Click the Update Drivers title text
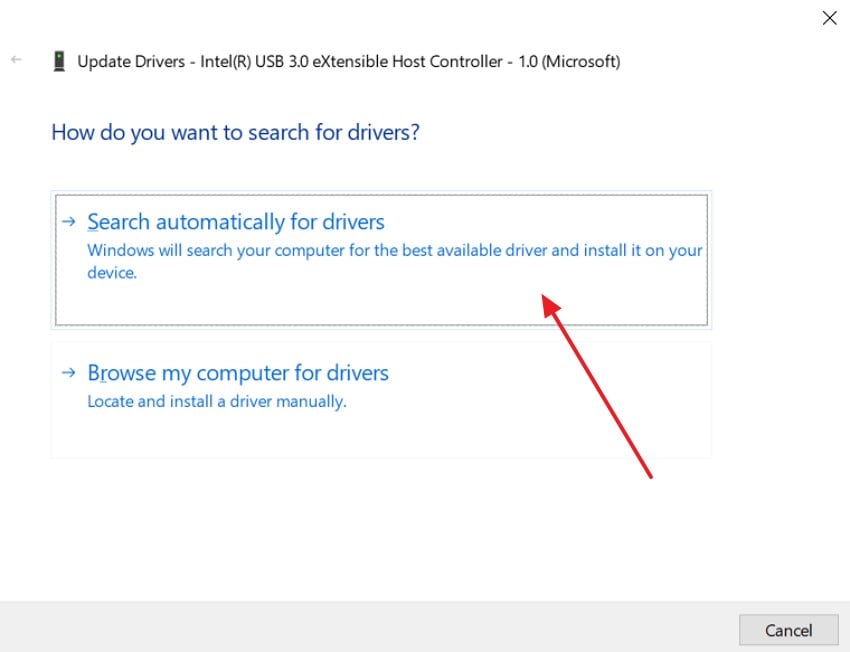Image resolution: width=850 pixels, height=652 pixels. click(x=349, y=61)
